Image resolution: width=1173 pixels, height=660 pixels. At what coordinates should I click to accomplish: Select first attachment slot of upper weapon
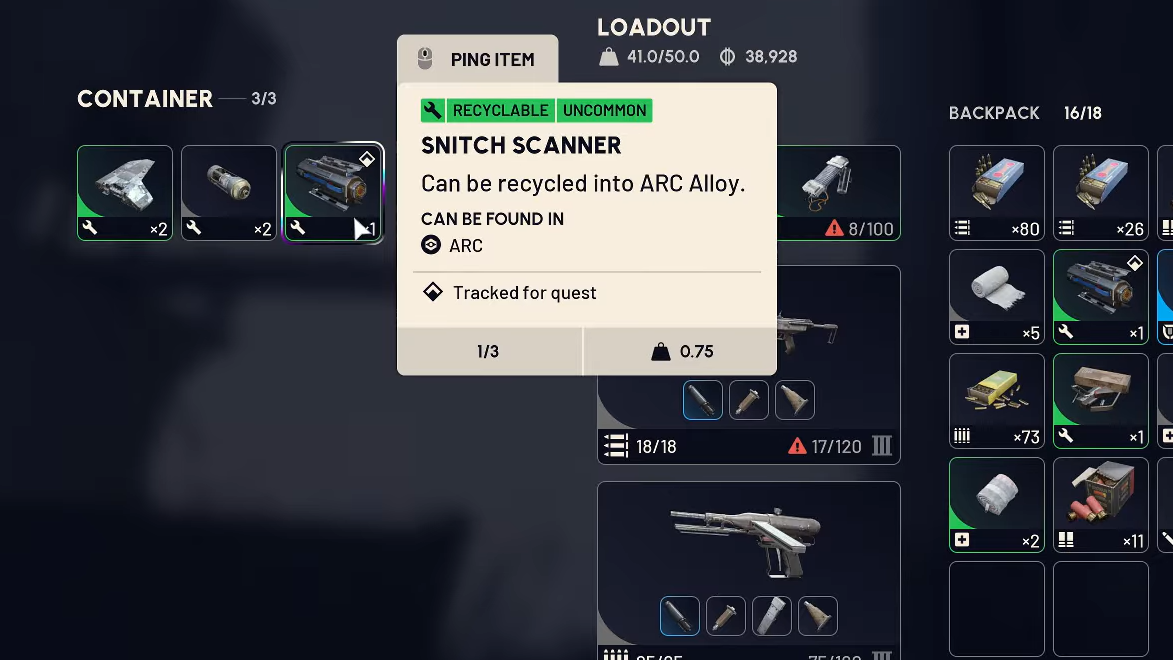tap(702, 400)
